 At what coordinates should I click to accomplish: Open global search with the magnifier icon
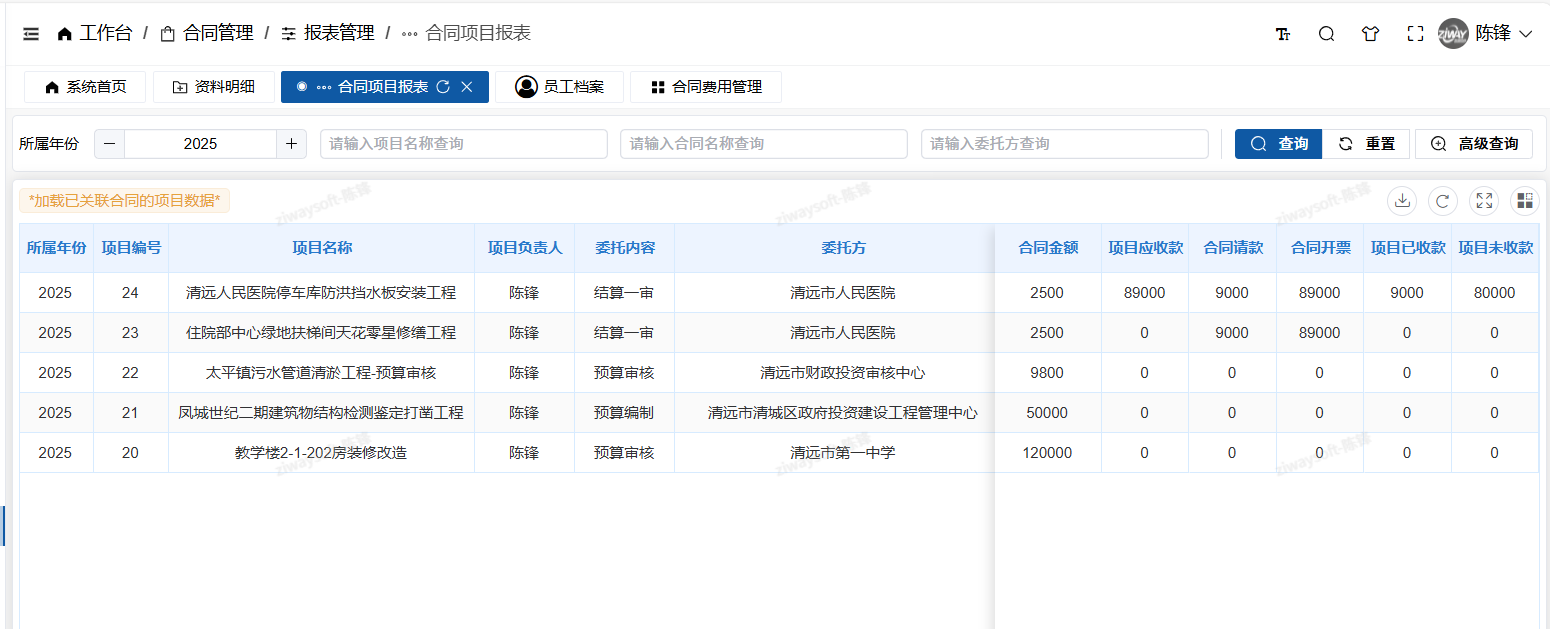coord(1326,33)
